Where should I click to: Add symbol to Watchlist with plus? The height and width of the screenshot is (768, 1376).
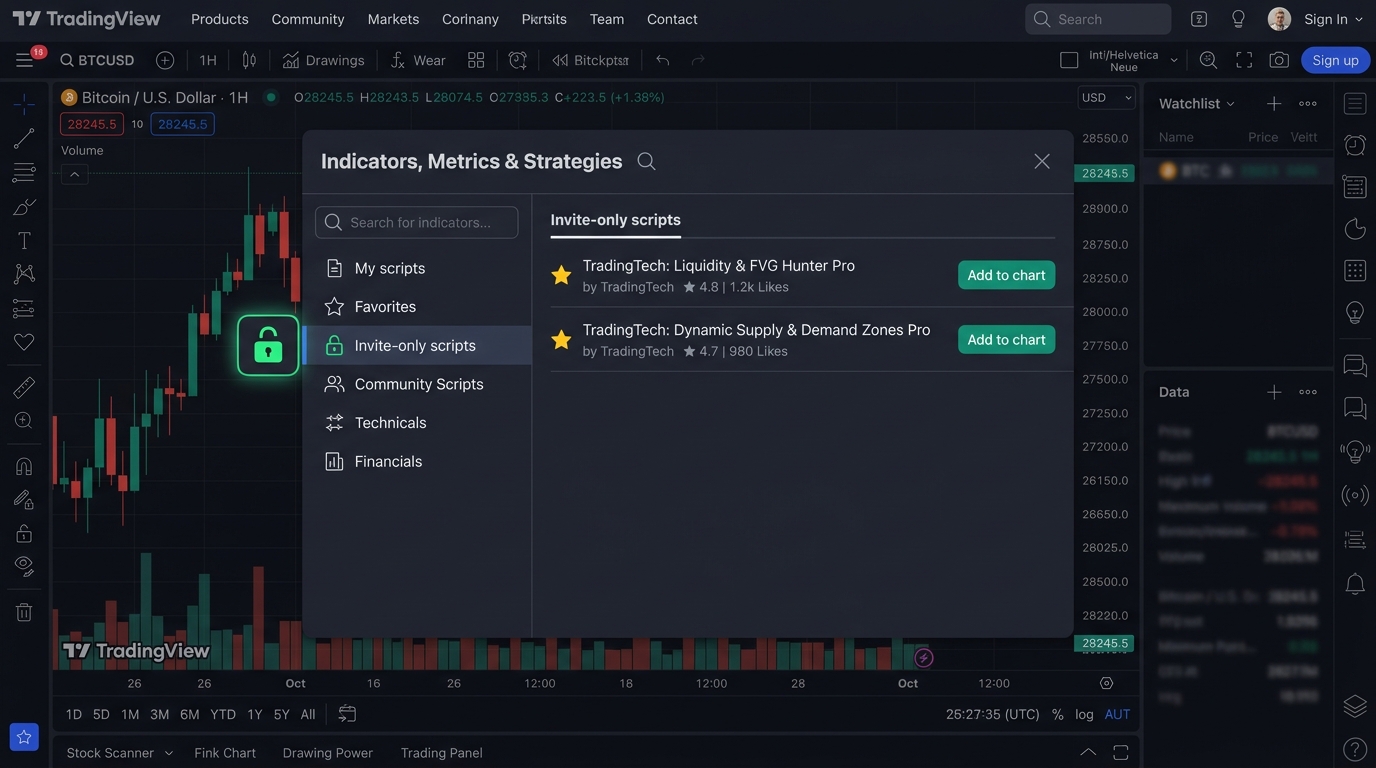pyautogui.click(x=1274, y=103)
